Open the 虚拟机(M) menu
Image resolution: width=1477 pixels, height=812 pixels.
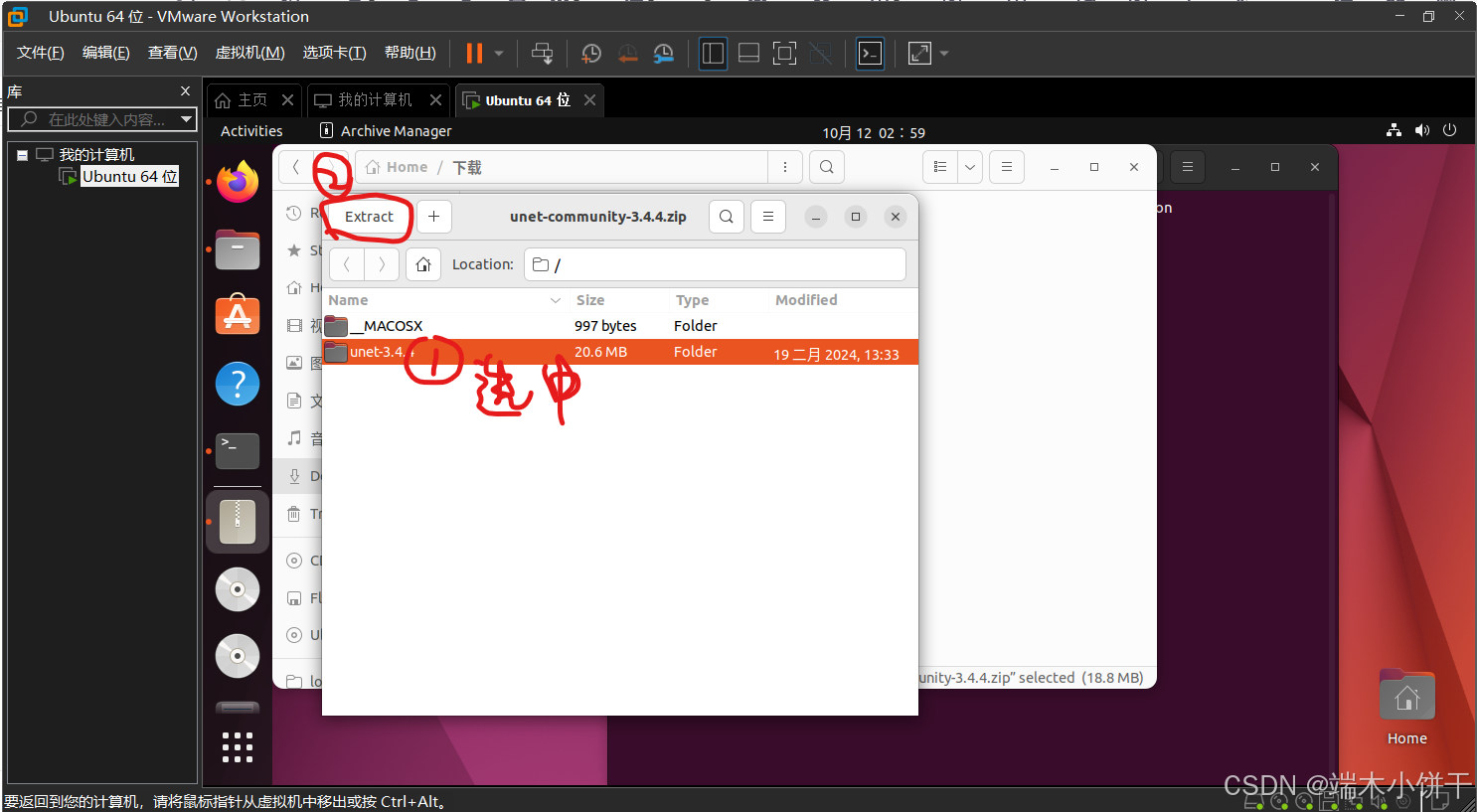click(x=250, y=53)
